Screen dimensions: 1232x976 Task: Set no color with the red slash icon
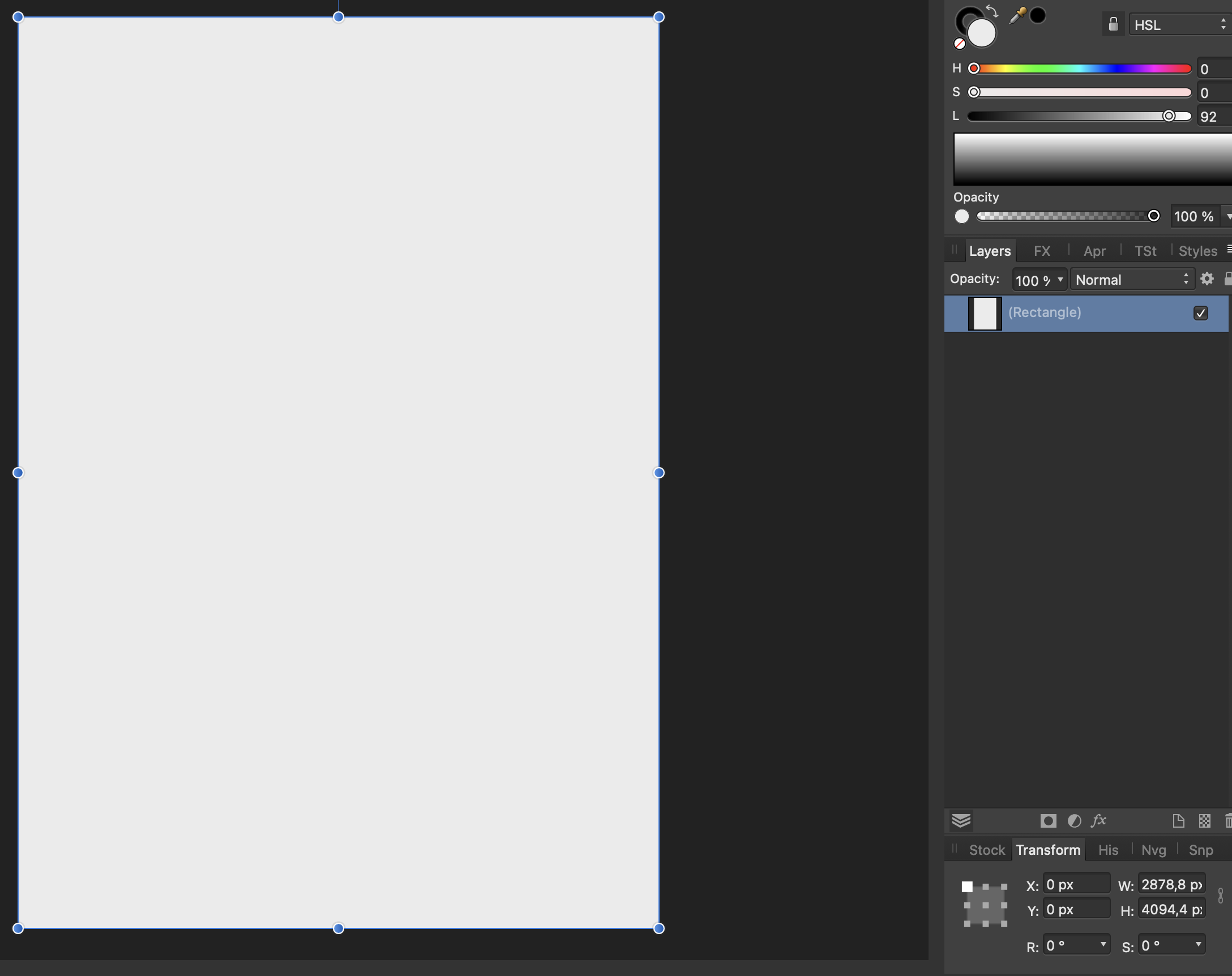960,44
